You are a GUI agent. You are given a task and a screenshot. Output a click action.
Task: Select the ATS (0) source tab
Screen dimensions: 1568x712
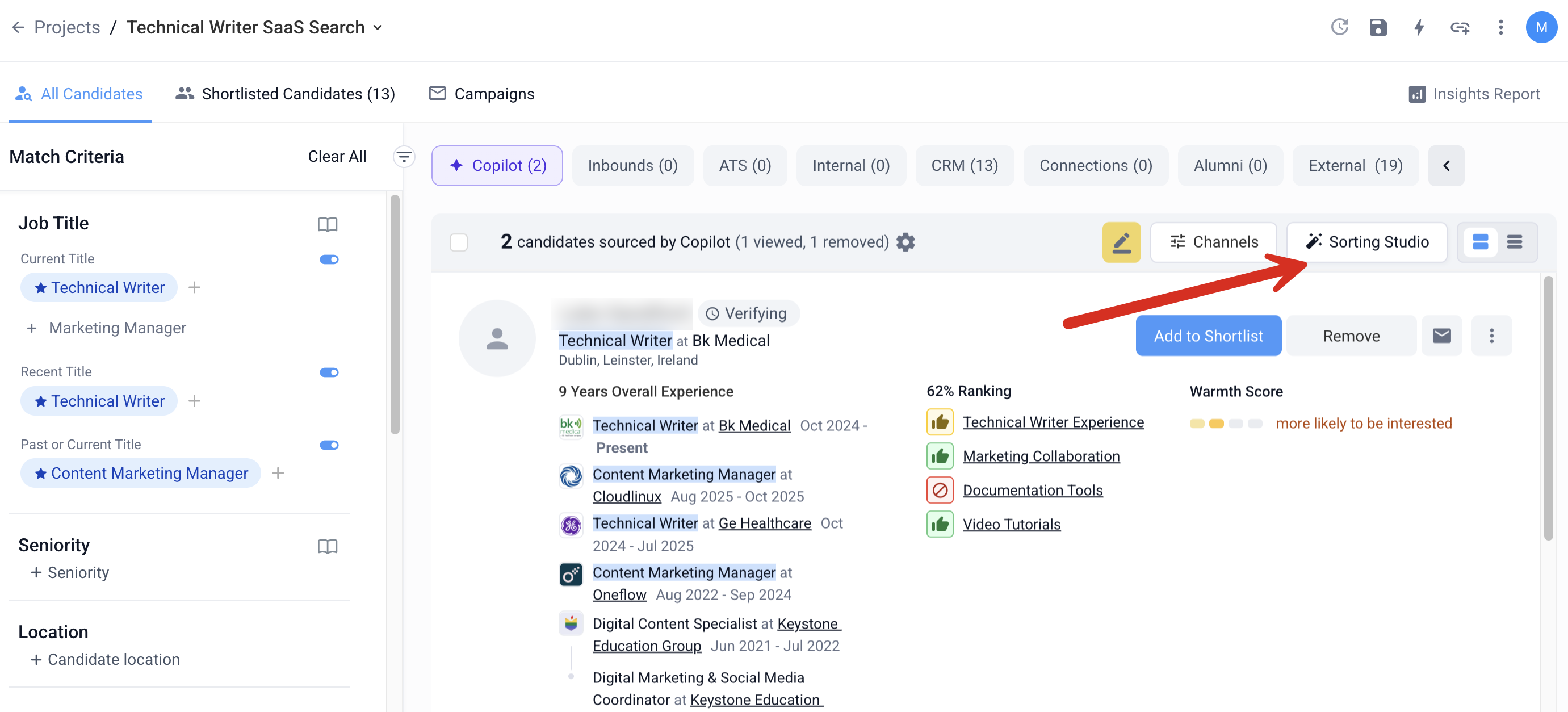click(x=744, y=166)
